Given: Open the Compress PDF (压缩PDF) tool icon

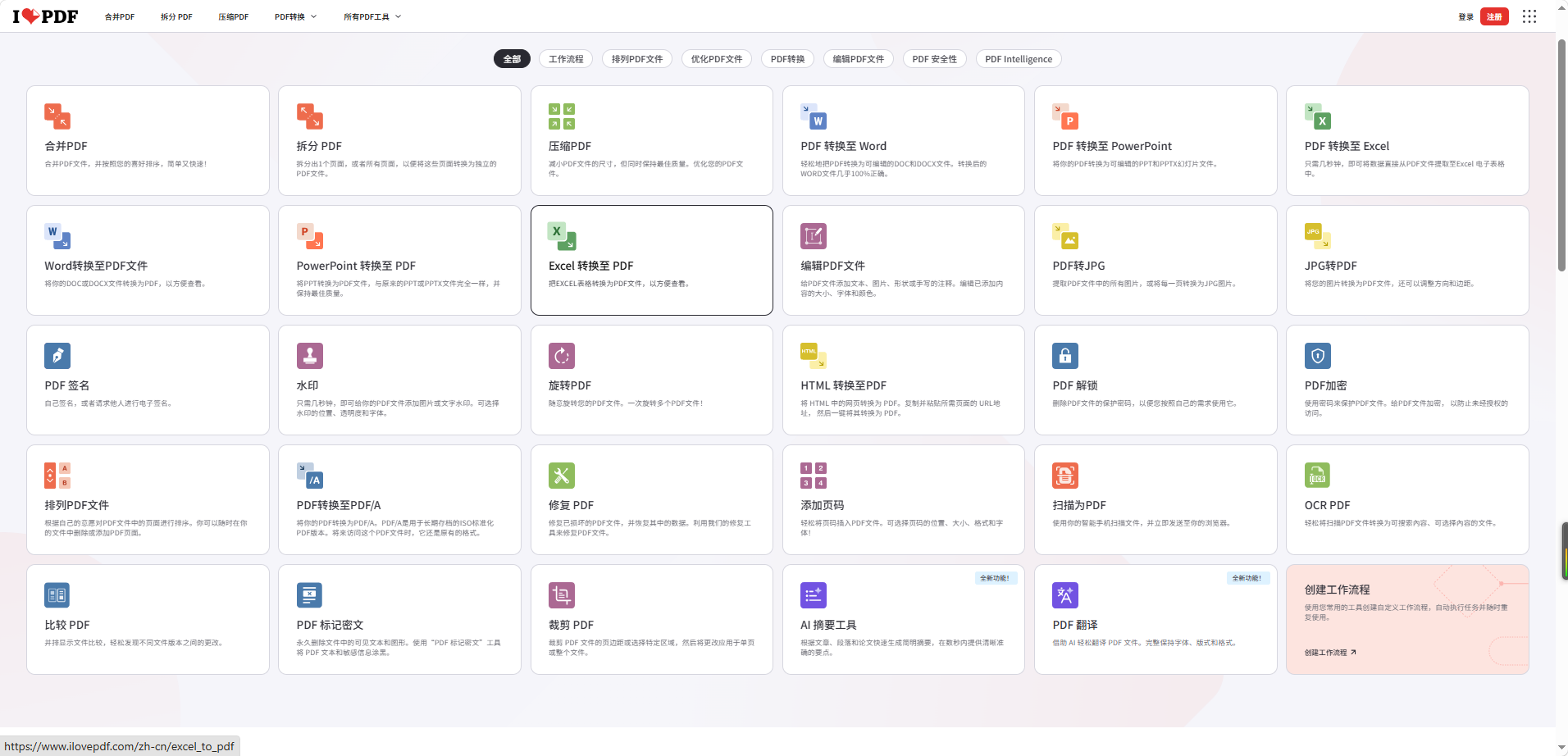Looking at the screenshot, I should [x=561, y=116].
